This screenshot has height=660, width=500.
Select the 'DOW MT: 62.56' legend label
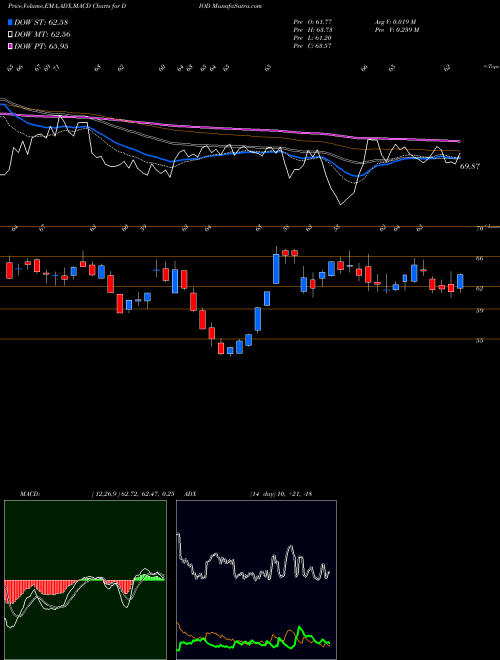click(x=42, y=35)
